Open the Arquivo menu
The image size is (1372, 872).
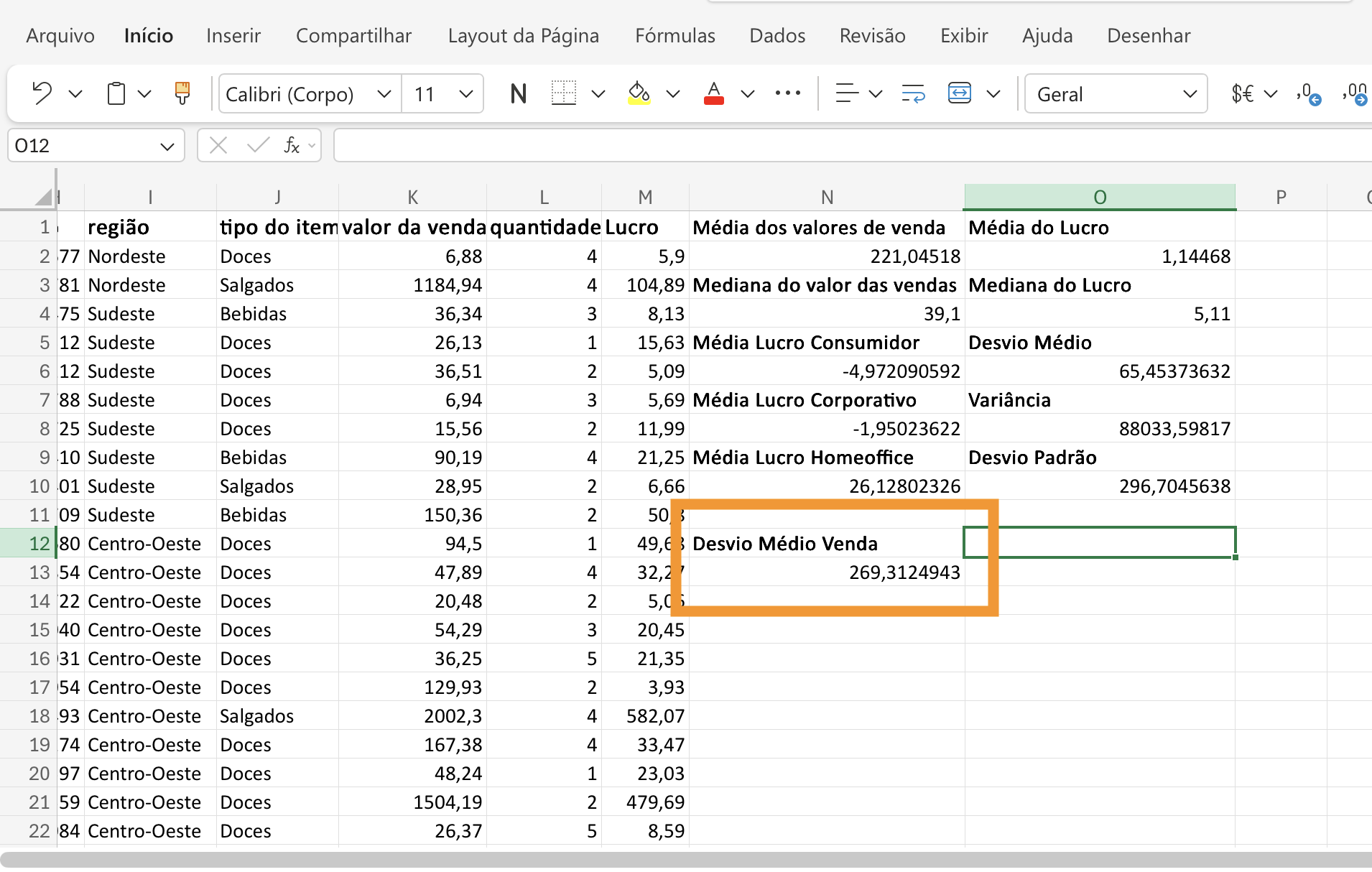click(x=60, y=36)
